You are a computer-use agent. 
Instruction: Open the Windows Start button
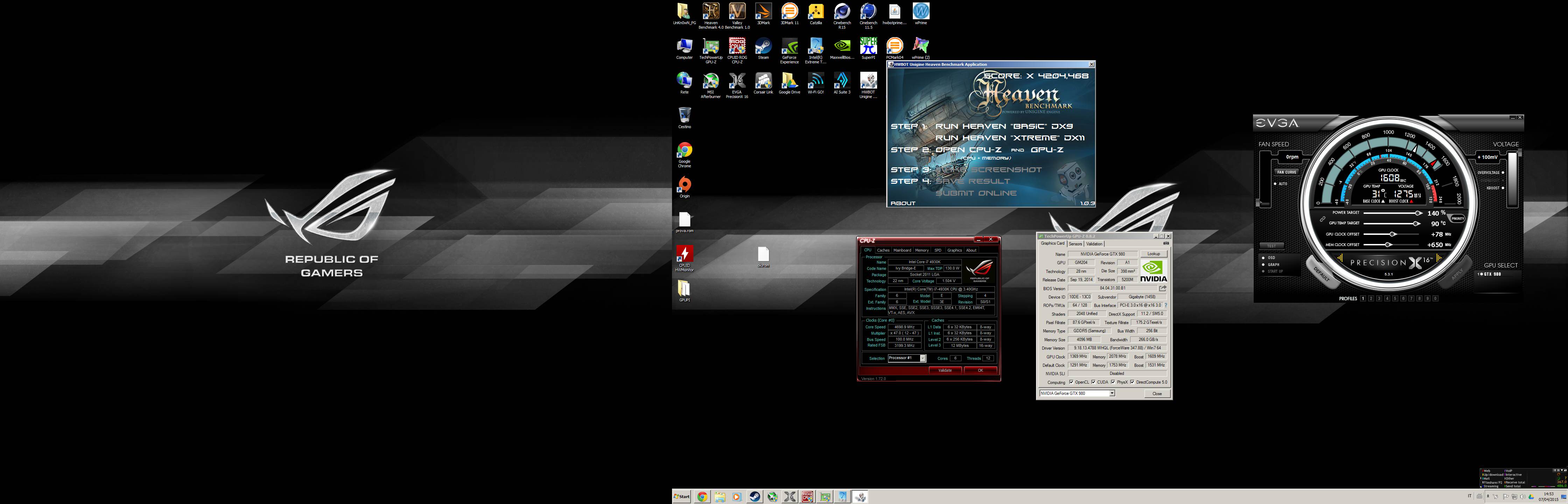click(x=682, y=497)
